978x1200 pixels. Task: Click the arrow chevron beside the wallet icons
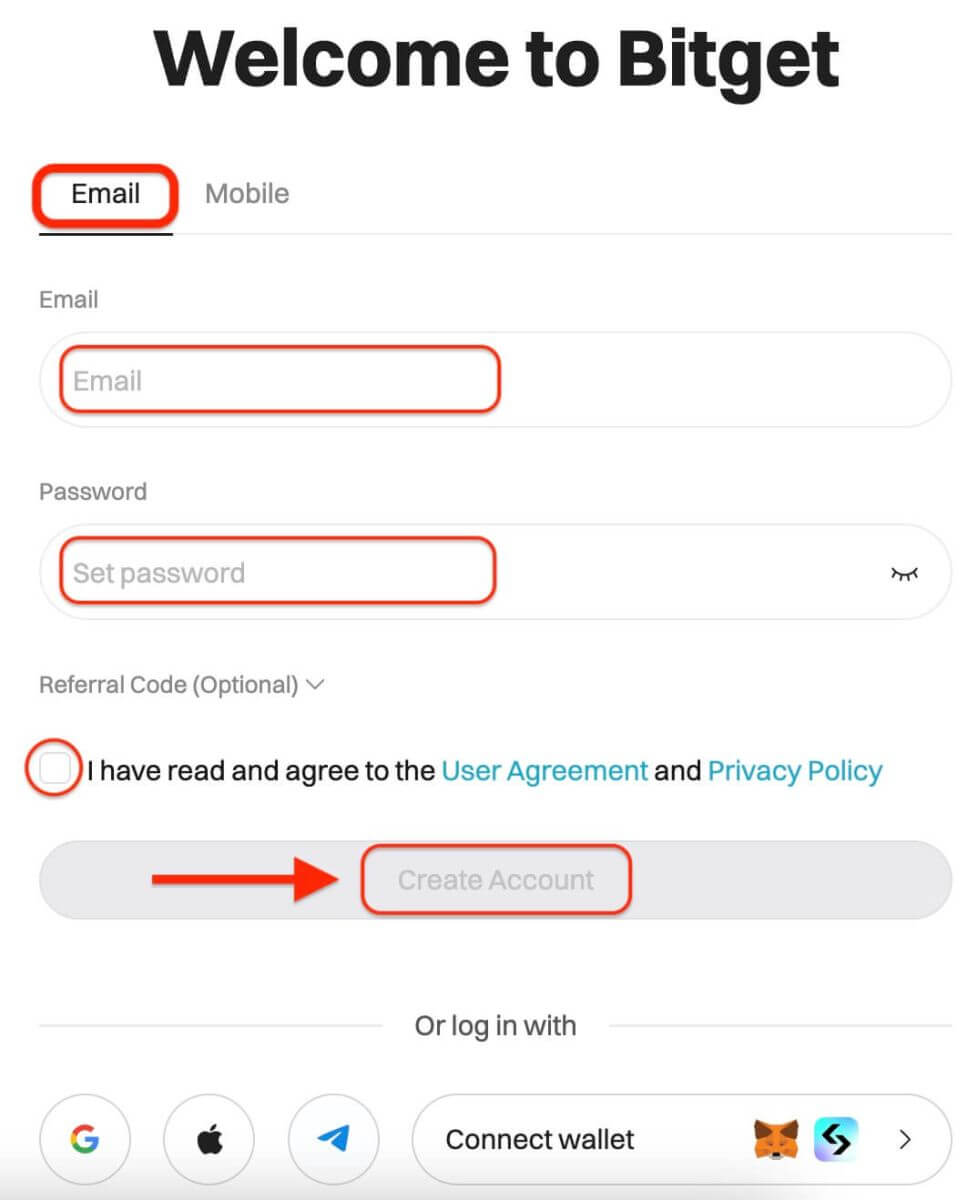[905, 1139]
